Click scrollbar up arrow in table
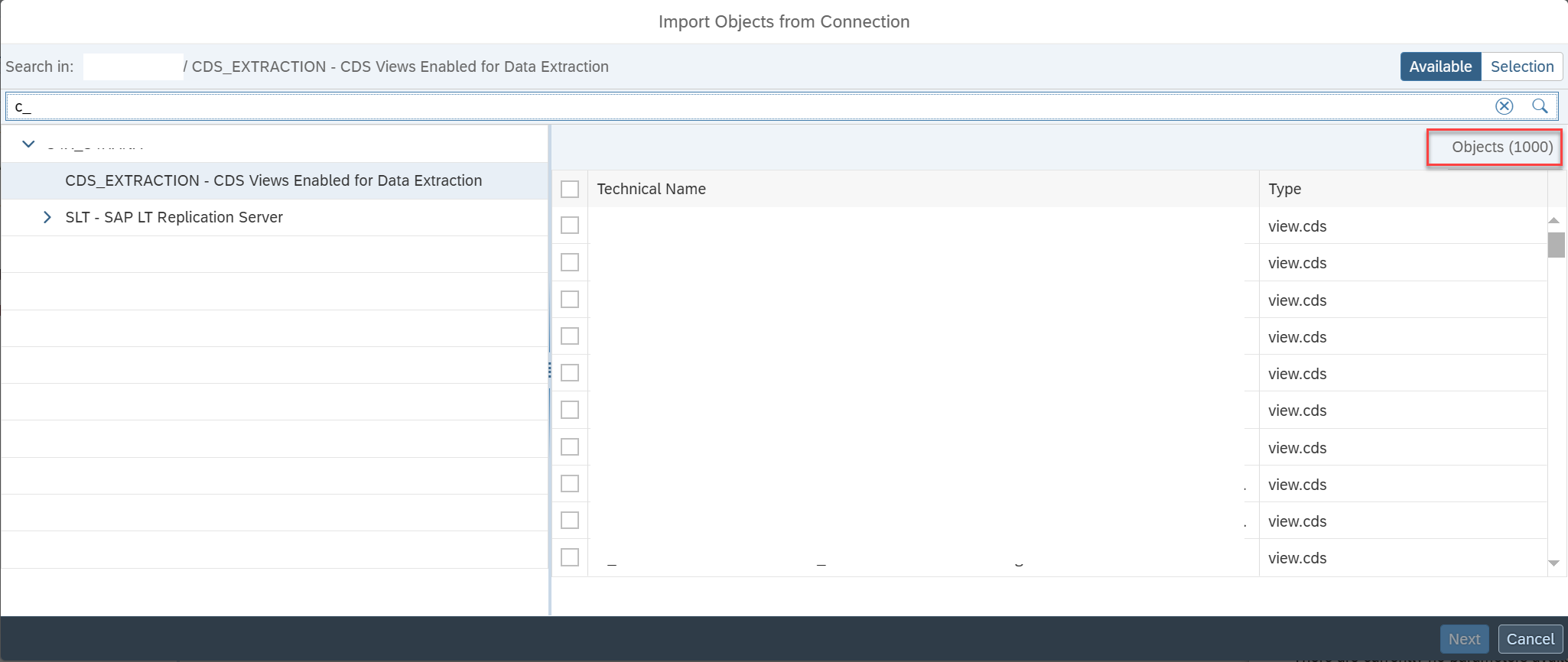 coord(1553,220)
